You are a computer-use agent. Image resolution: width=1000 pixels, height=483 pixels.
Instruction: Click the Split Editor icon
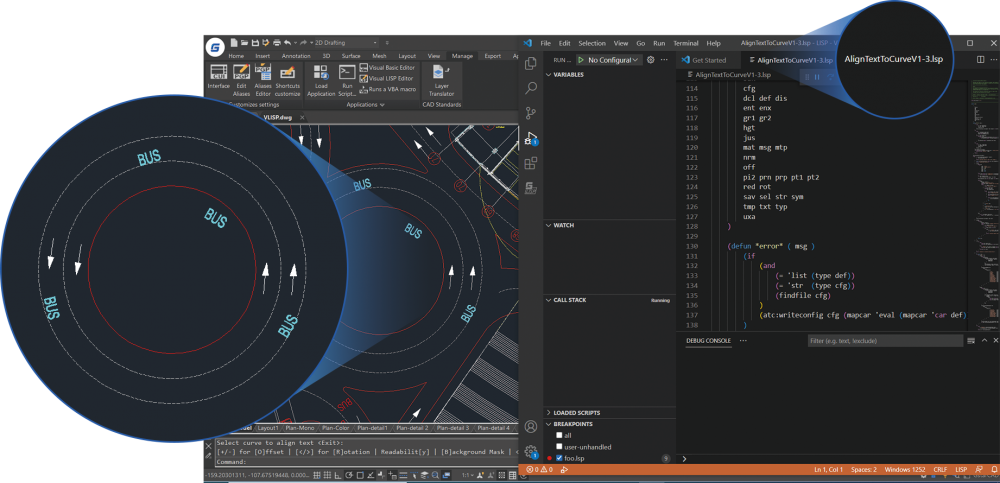[x=981, y=60]
